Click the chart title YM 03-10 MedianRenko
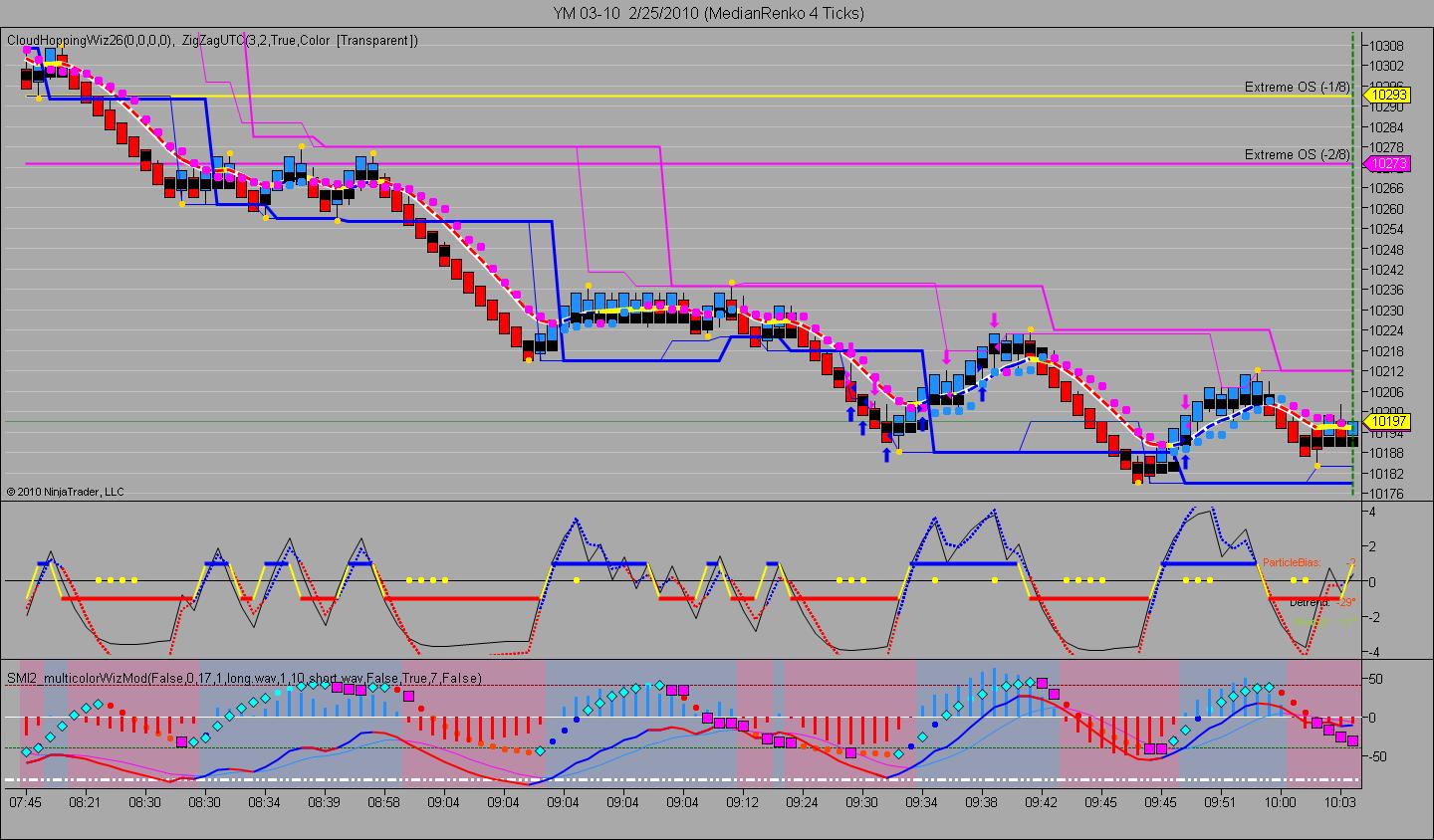Image resolution: width=1434 pixels, height=840 pixels. 709,13
